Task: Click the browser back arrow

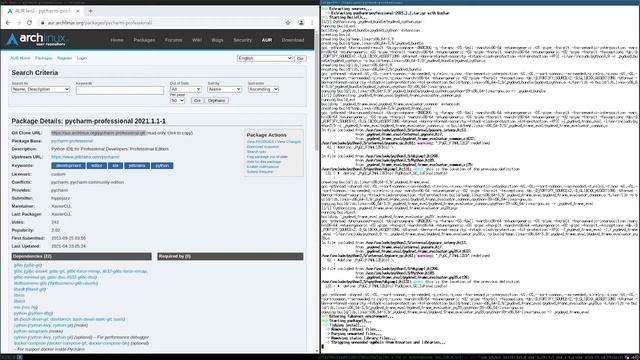Action: pos(8,23)
